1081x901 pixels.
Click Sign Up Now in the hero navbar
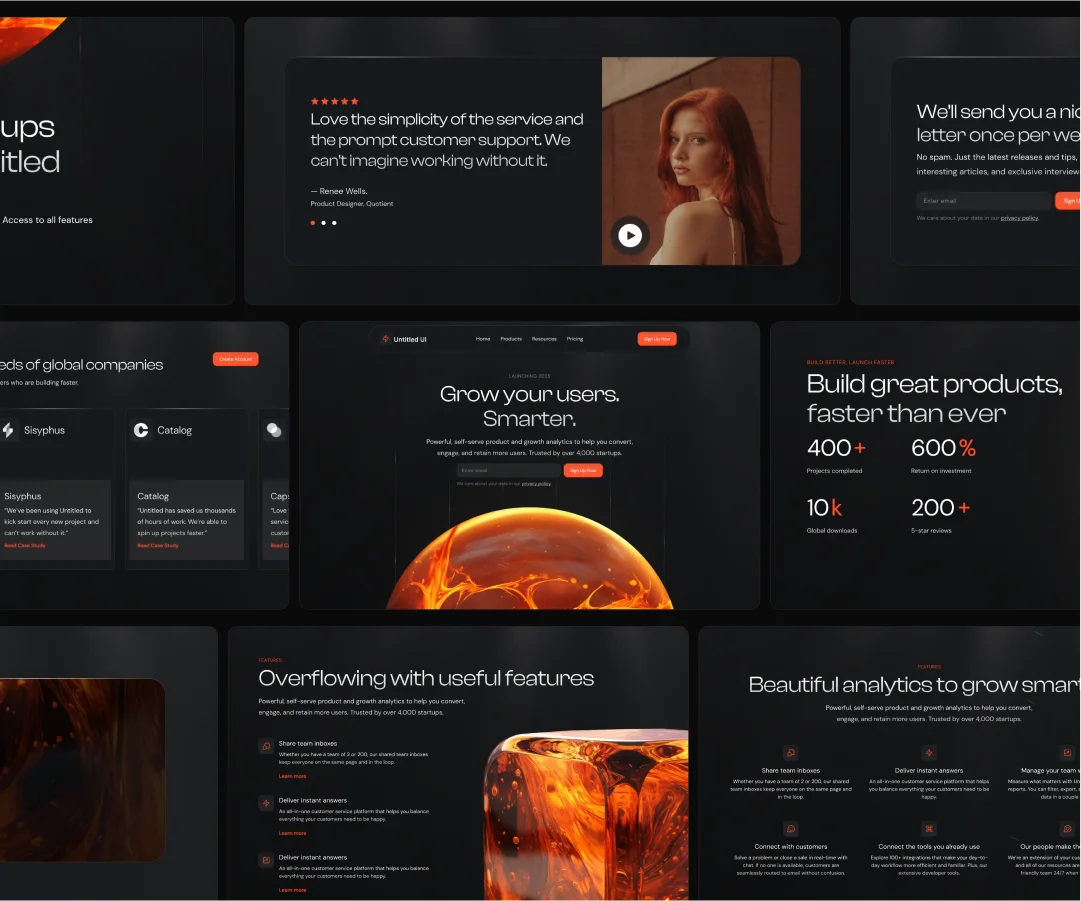[657, 339]
